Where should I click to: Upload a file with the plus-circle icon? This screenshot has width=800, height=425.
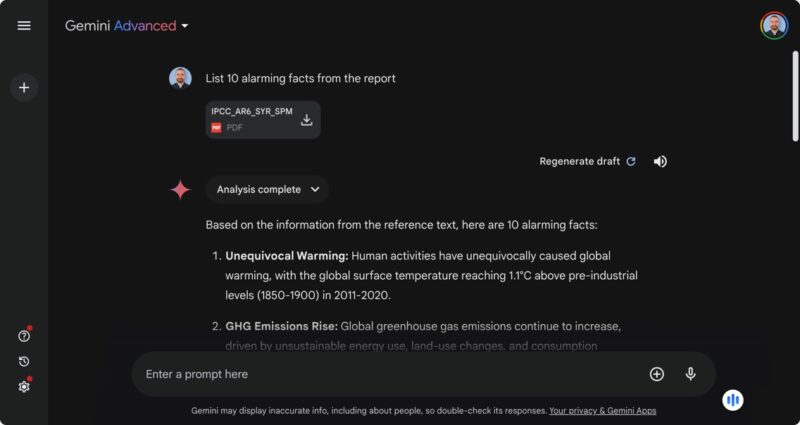pyautogui.click(x=657, y=374)
